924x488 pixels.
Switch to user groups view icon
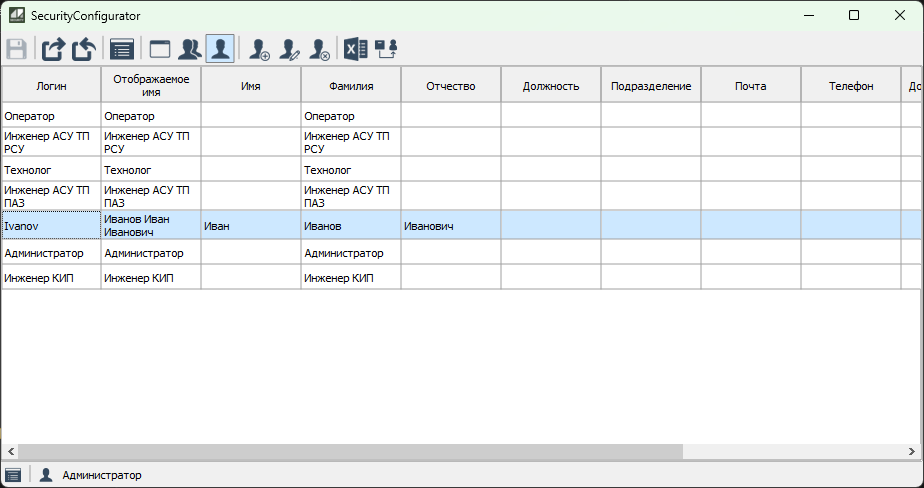coord(189,49)
